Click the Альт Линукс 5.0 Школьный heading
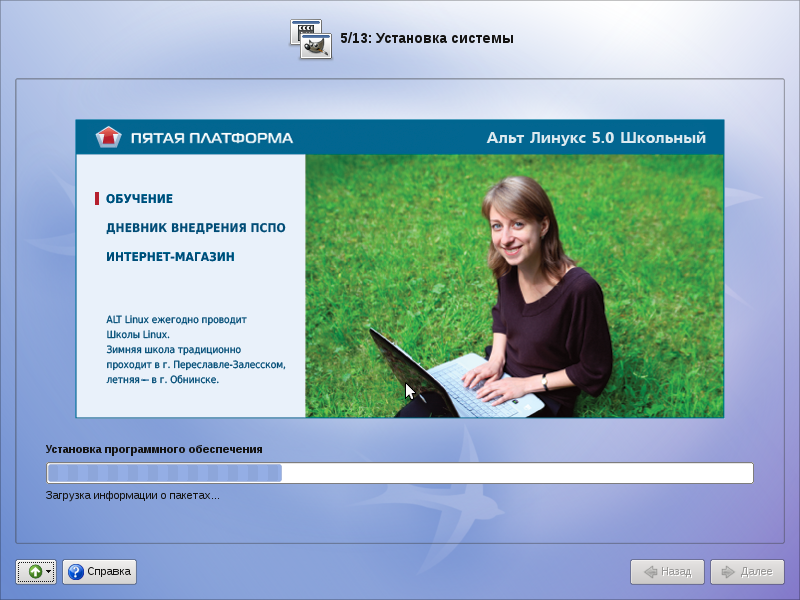 [595, 138]
